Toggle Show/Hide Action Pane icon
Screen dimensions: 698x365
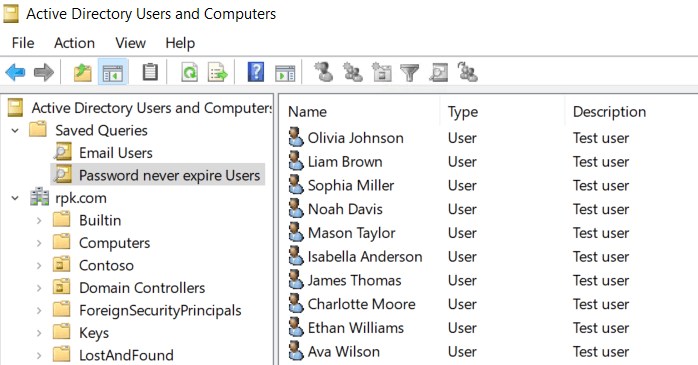tap(285, 73)
